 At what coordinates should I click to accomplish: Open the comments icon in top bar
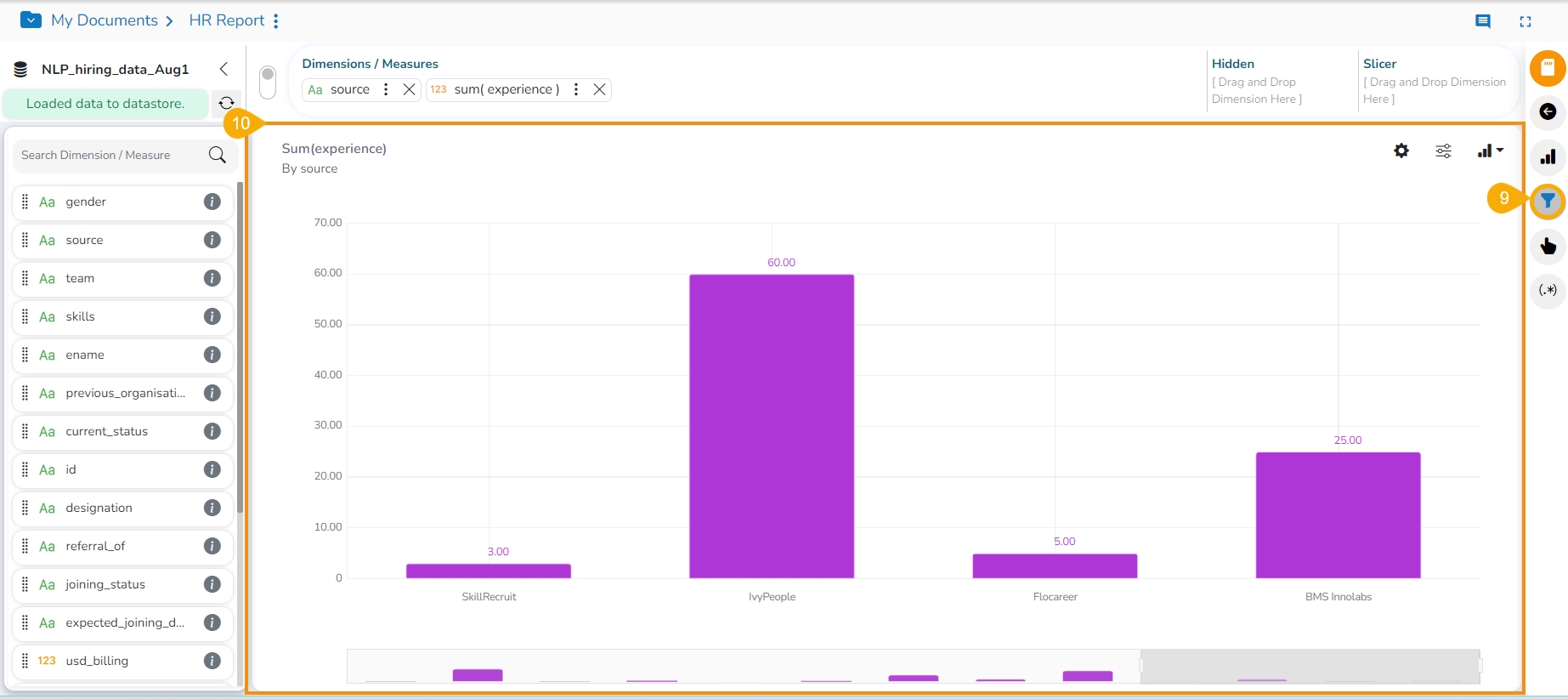[x=1483, y=21]
